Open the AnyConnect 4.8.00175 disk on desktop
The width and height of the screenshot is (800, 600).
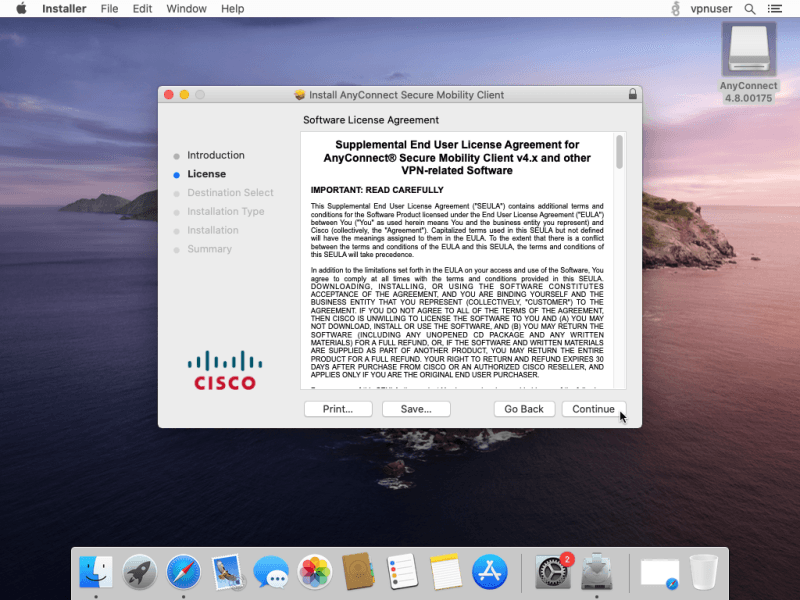coord(748,50)
